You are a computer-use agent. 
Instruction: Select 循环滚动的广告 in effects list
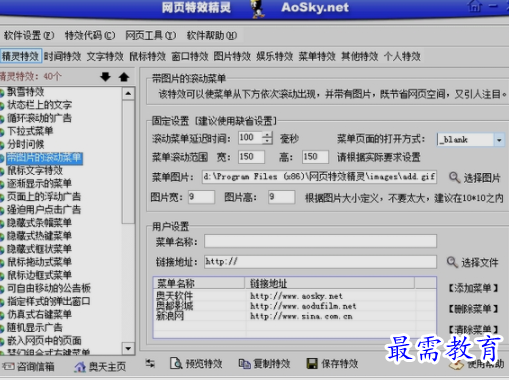pyautogui.click(x=39, y=118)
